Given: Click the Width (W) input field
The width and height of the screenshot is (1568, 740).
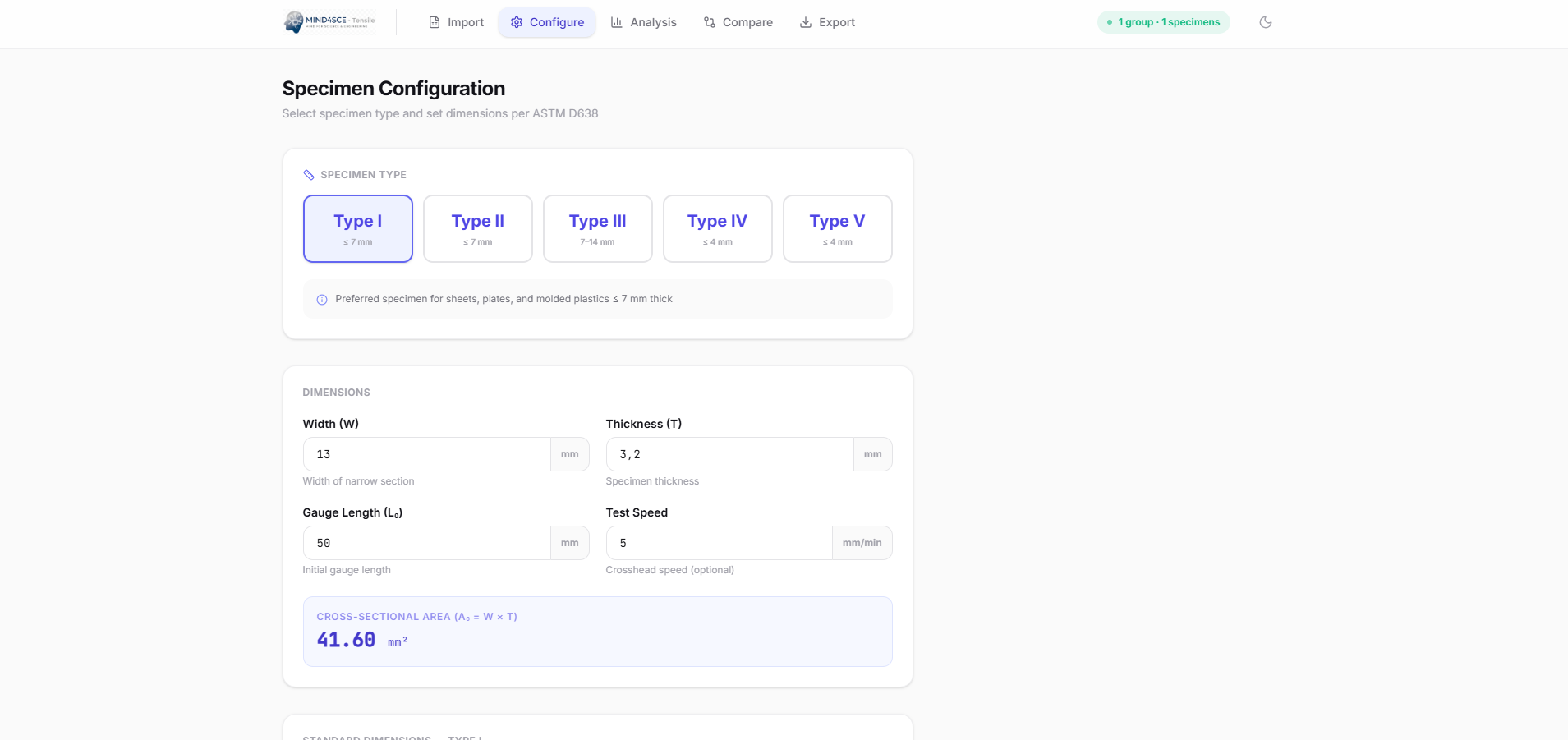Looking at the screenshot, I should [426, 454].
